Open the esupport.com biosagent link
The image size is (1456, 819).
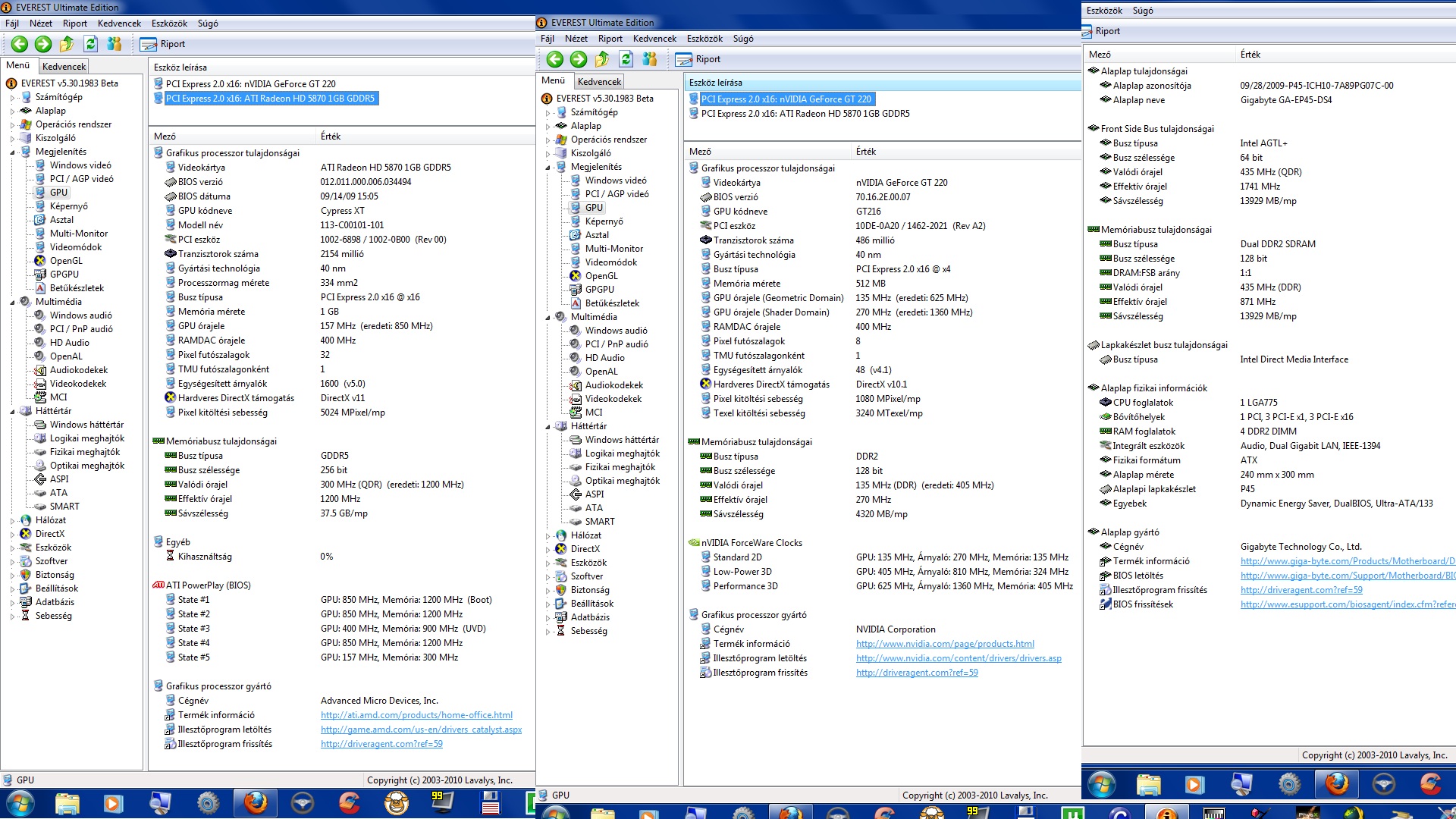tap(1348, 604)
